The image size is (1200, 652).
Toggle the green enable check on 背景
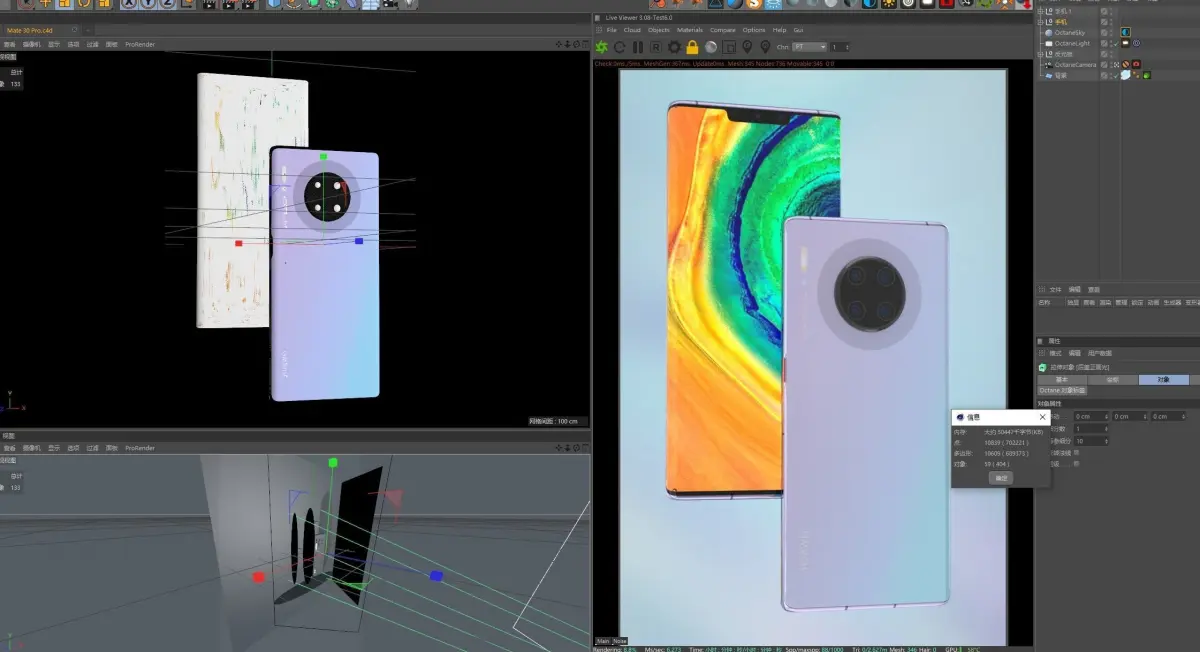[1116, 75]
